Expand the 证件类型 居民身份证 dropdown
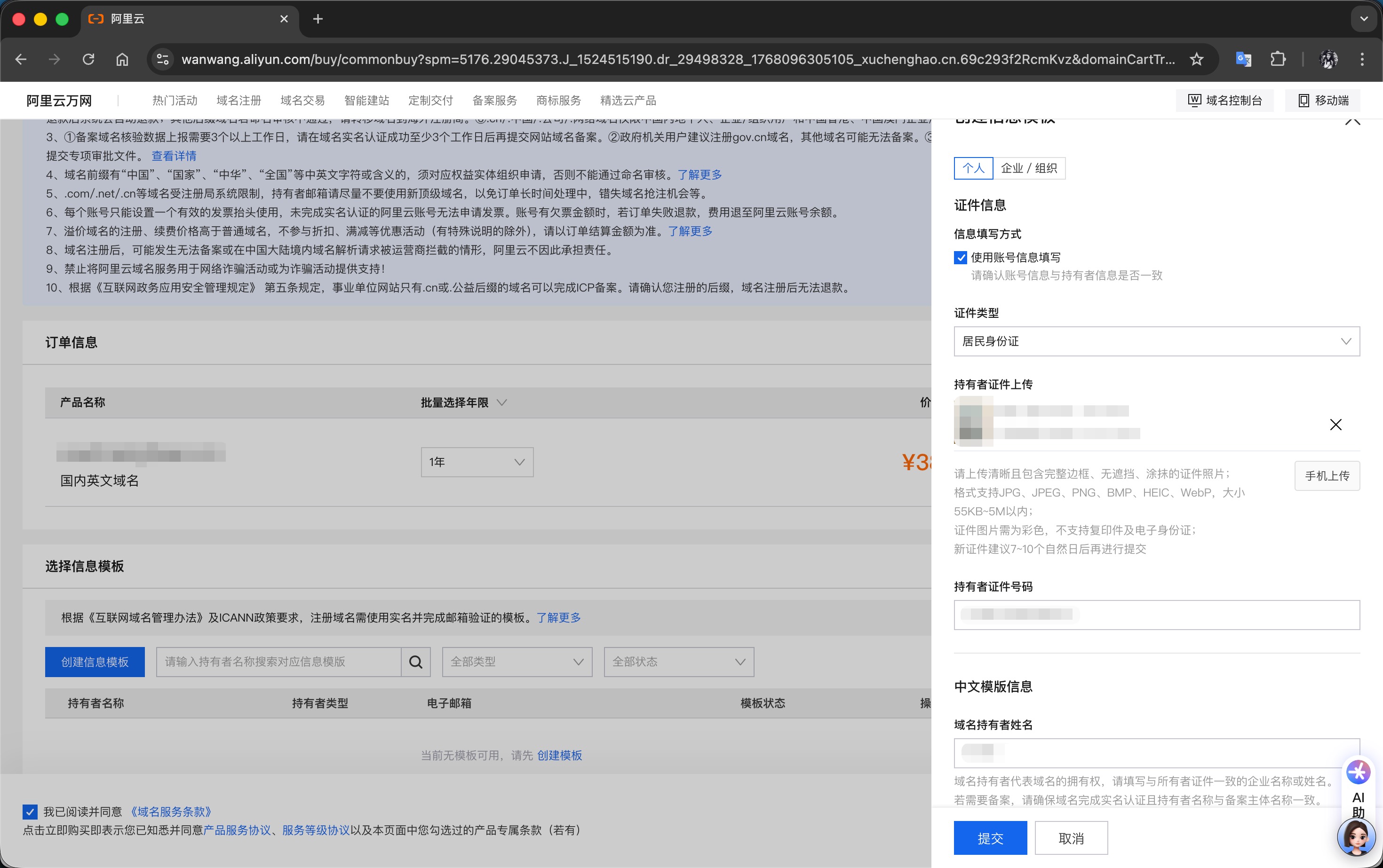1383x868 pixels. coord(1156,341)
